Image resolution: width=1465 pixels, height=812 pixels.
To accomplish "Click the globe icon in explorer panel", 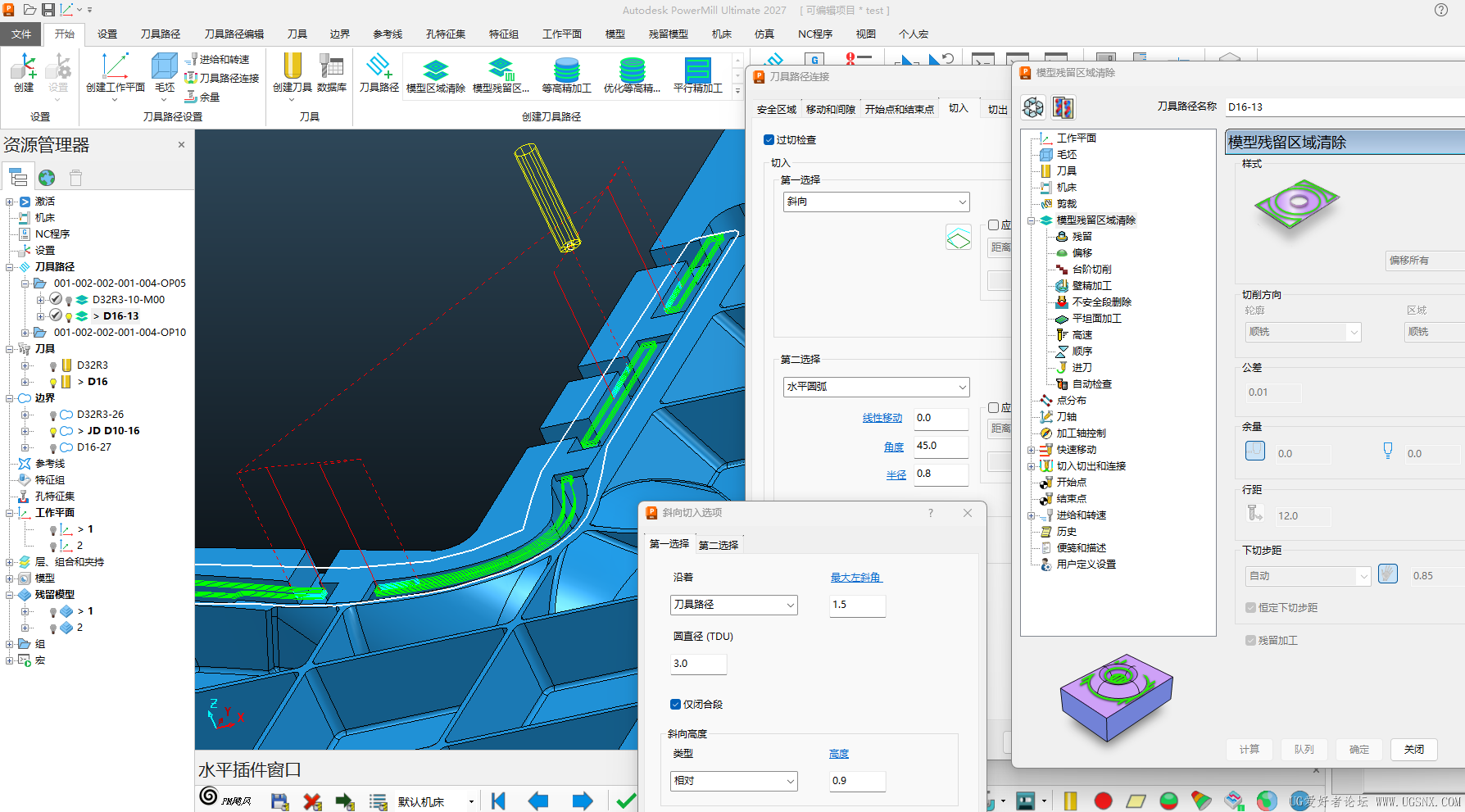I will point(47,178).
